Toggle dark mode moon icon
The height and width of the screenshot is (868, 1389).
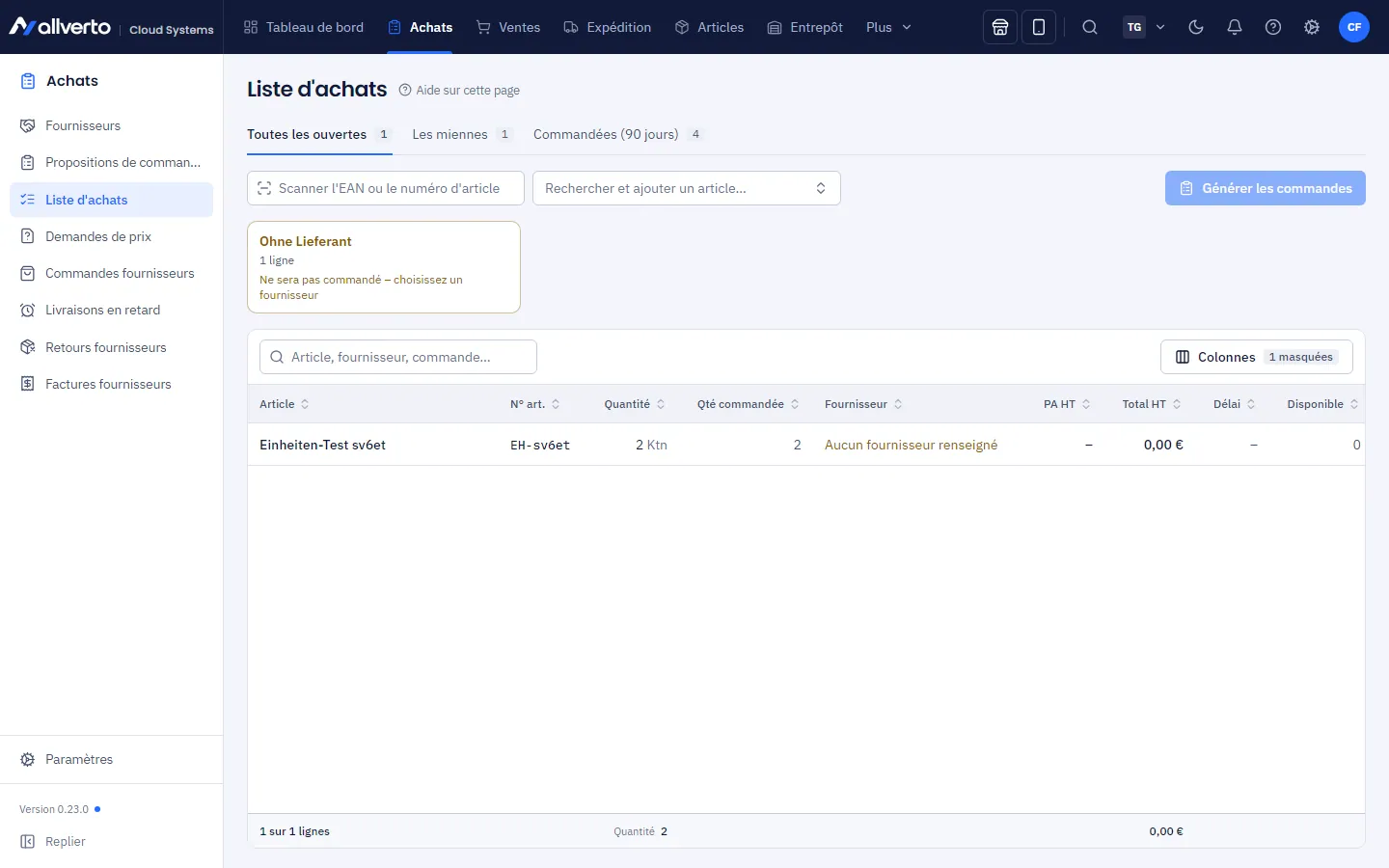coord(1196,27)
